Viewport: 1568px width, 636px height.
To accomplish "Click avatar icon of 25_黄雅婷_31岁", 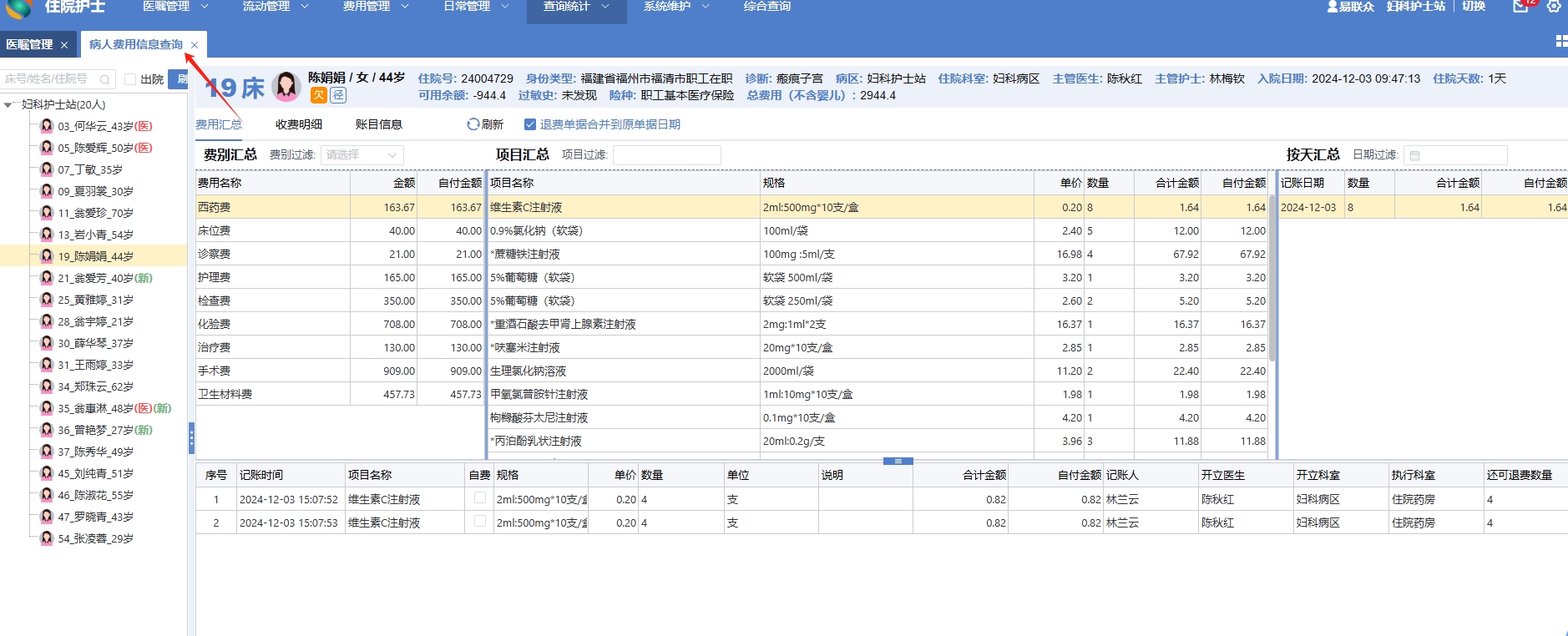I will 47,300.
